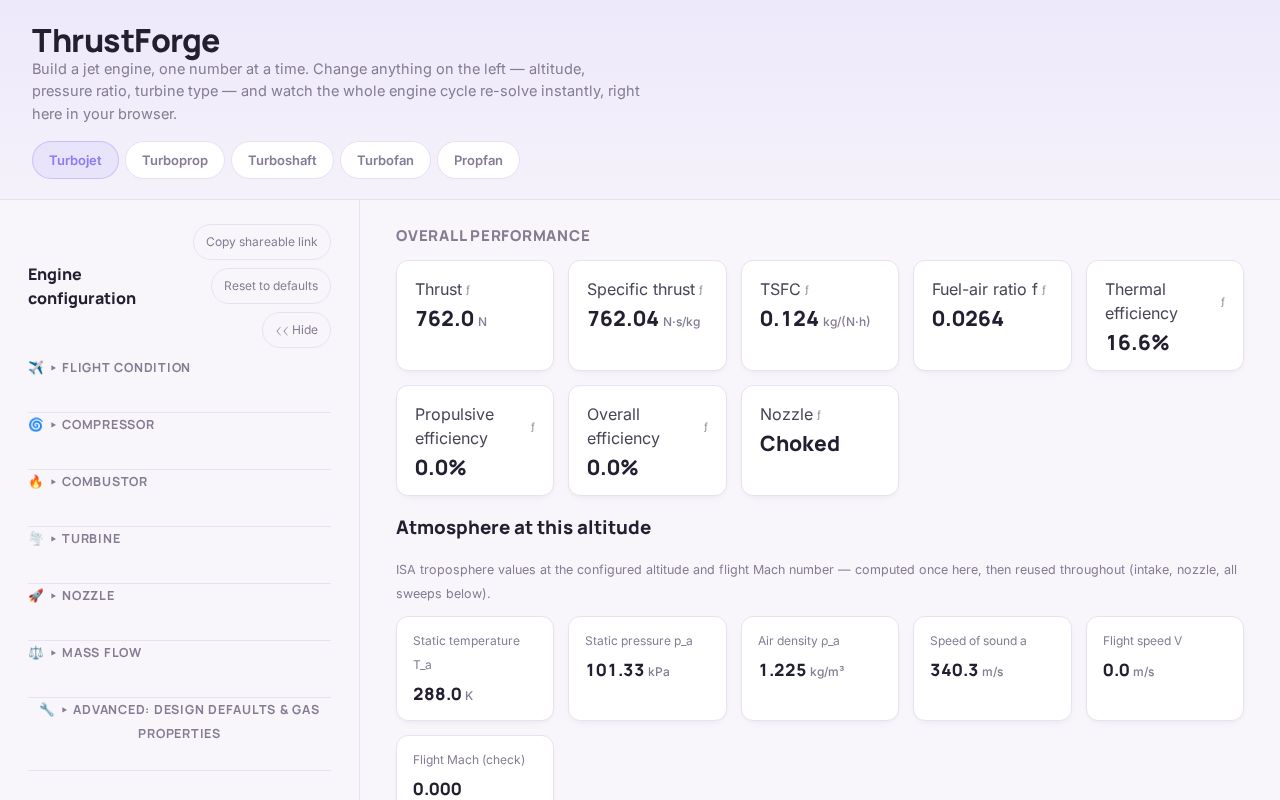The image size is (1280, 800).
Task: Click the rocket icon beside Nozzle
Action: point(36,596)
